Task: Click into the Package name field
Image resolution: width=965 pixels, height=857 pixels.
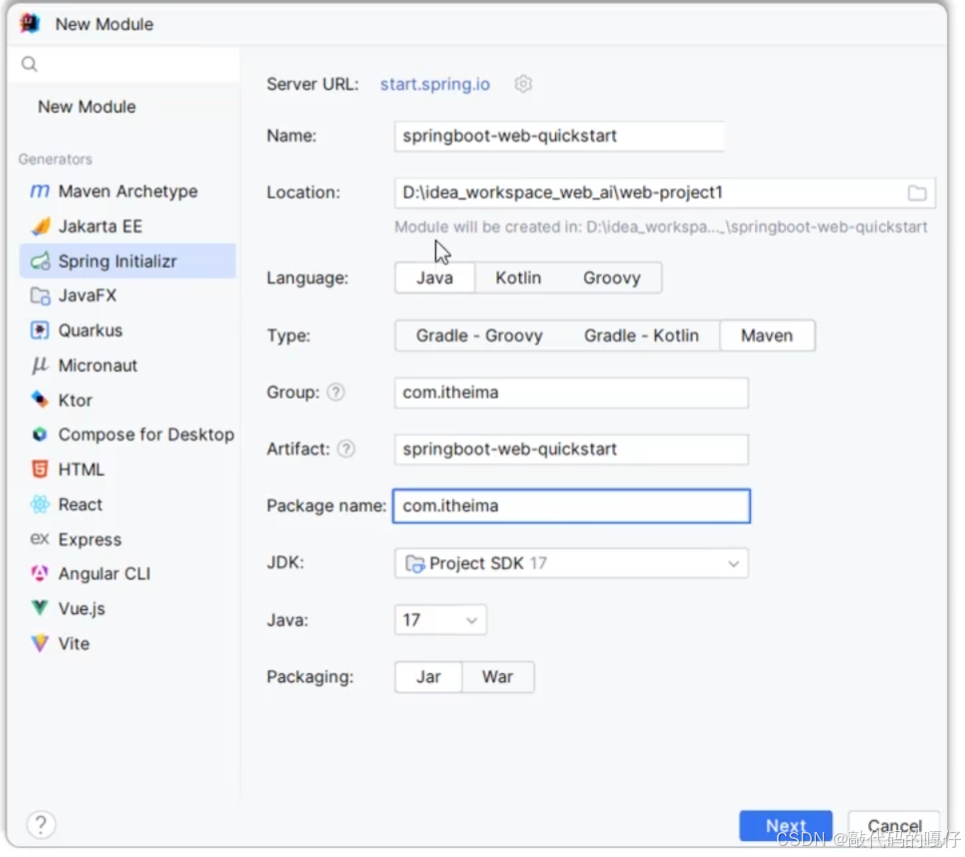Action: (571, 506)
